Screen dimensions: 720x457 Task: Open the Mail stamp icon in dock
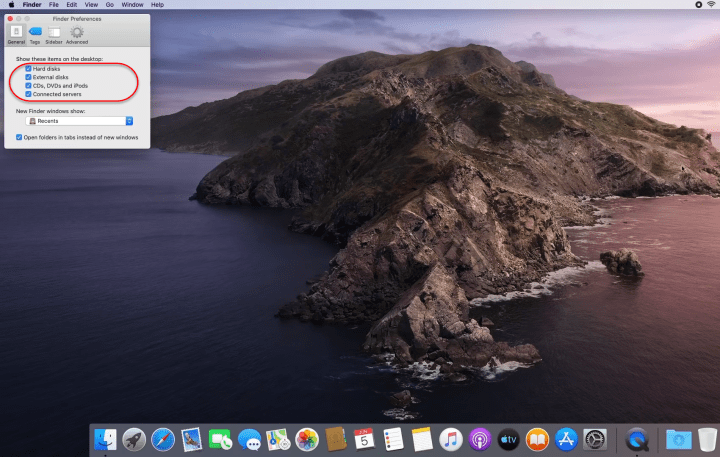191,440
